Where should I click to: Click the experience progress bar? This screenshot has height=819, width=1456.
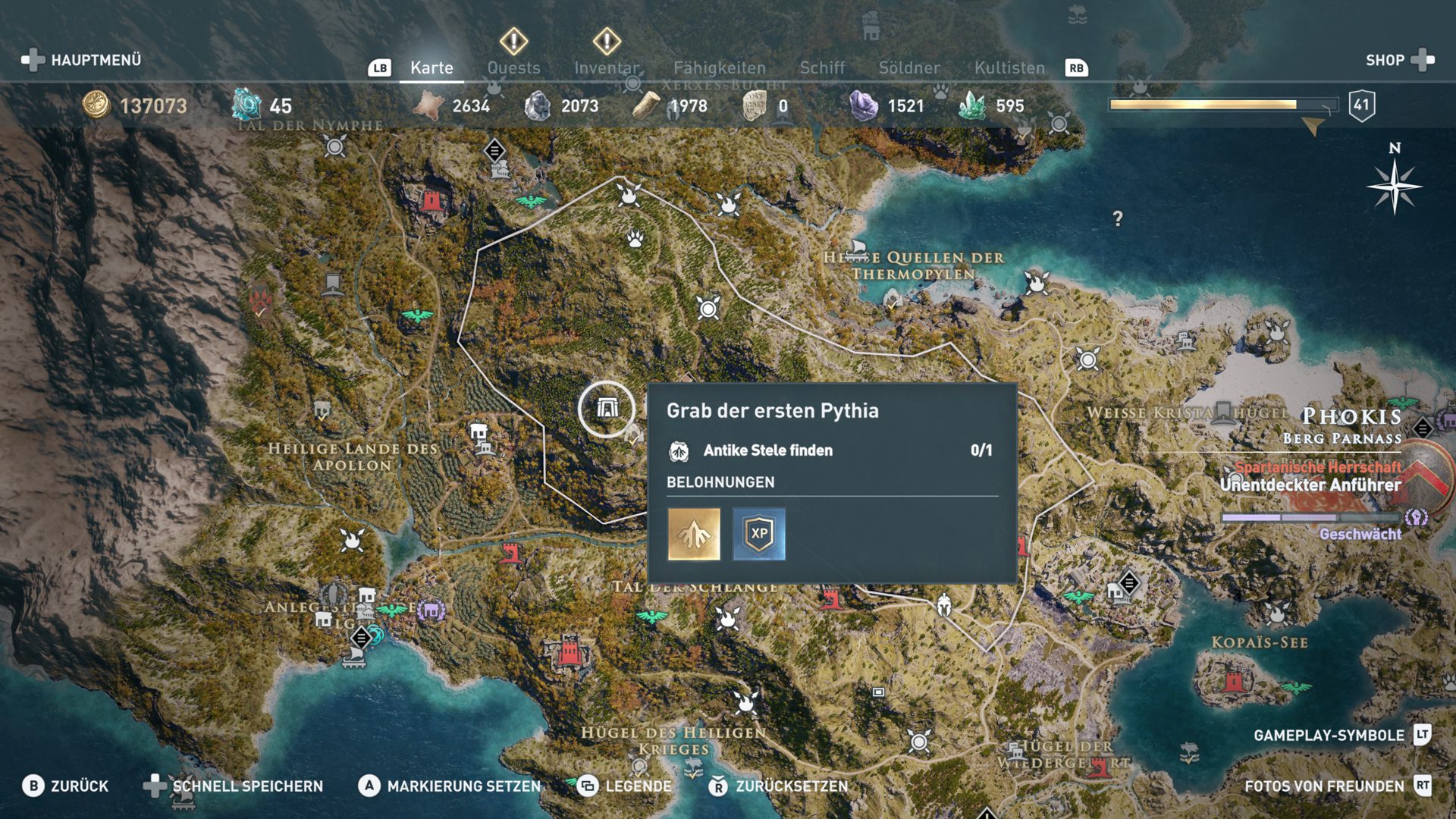point(1222,105)
